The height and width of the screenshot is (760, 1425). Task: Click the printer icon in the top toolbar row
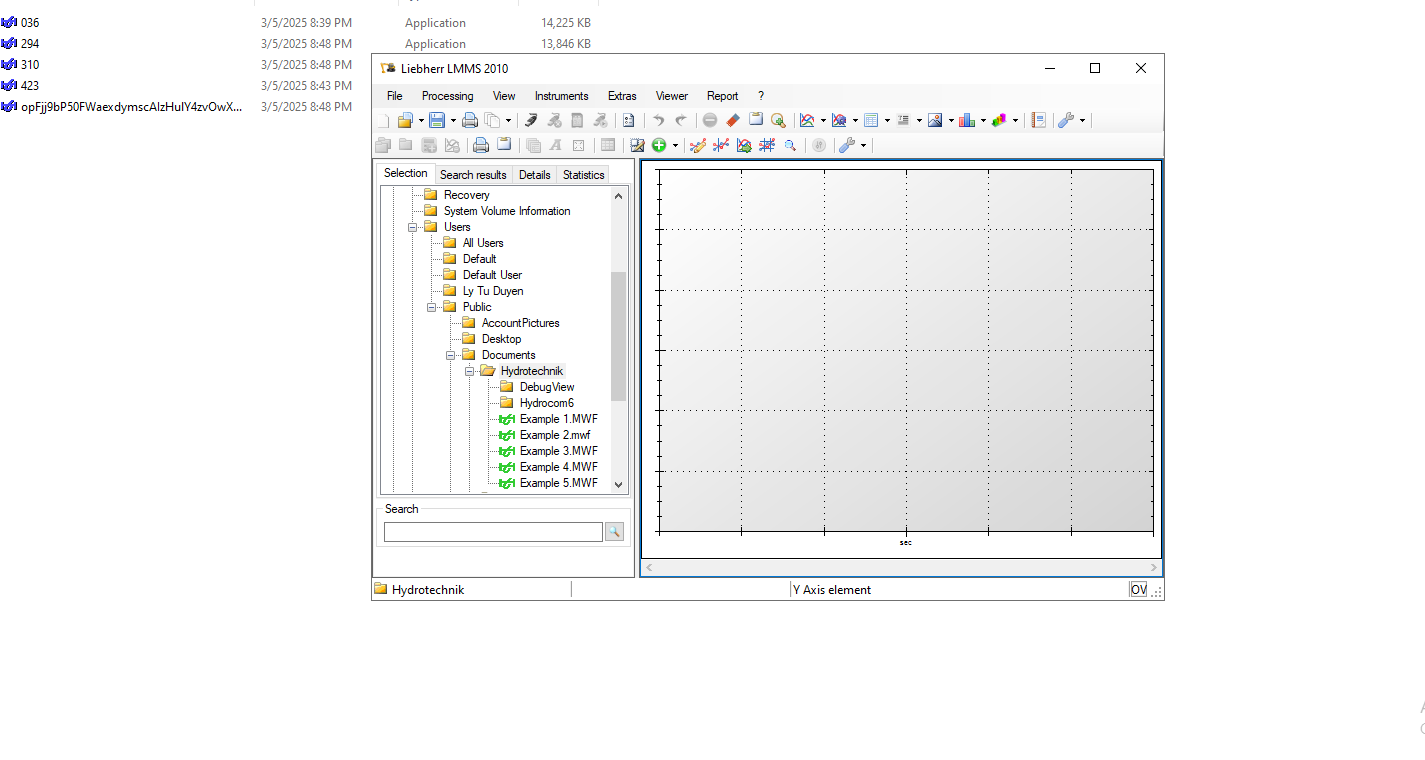[x=469, y=120]
